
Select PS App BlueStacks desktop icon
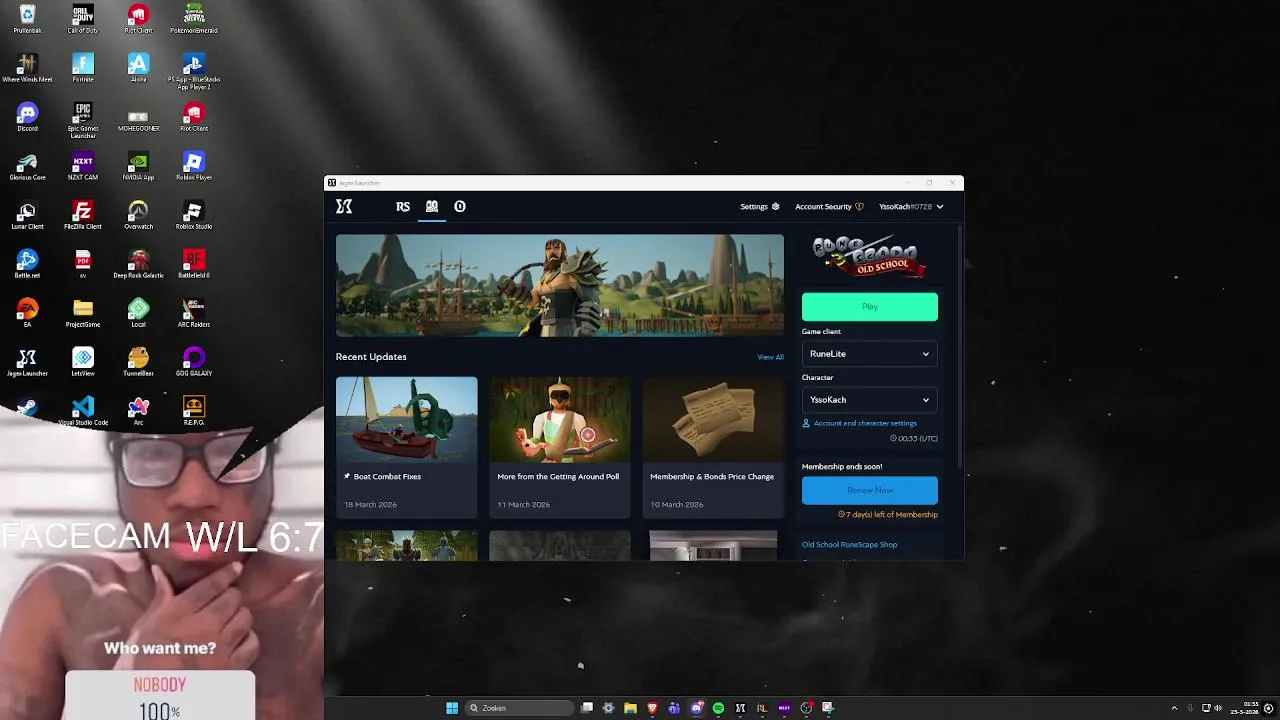tap(194, 72)
